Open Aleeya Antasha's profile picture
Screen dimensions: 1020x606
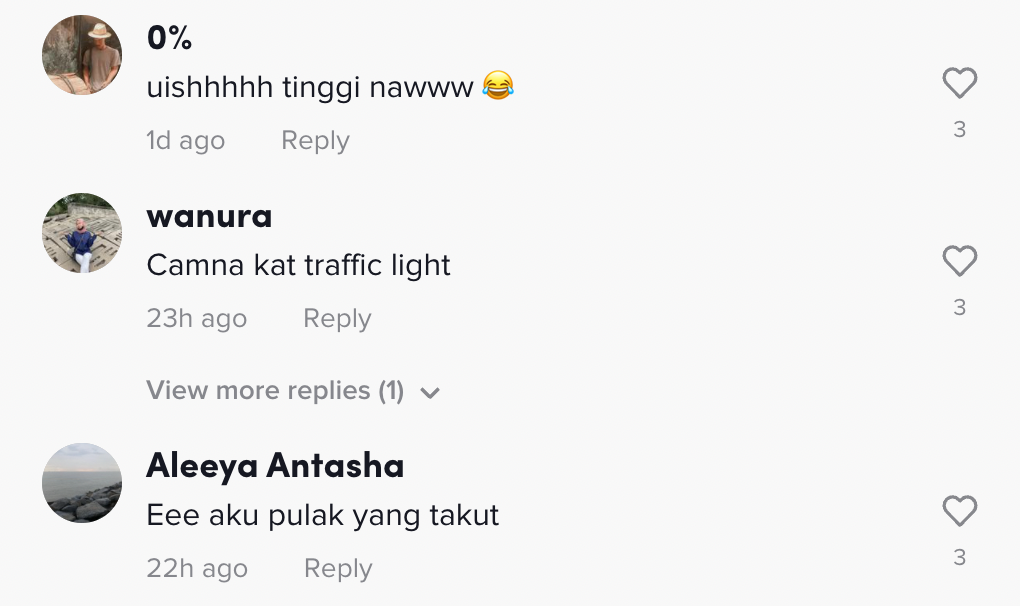pos(82,483)
